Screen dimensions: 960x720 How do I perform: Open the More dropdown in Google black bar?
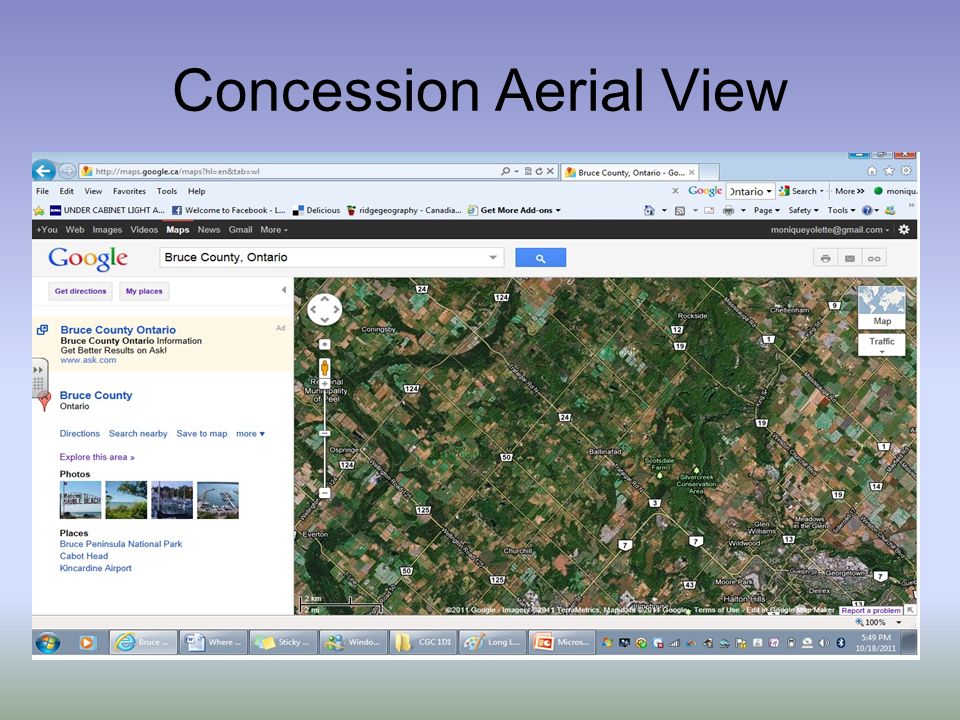tap(274, 230)
